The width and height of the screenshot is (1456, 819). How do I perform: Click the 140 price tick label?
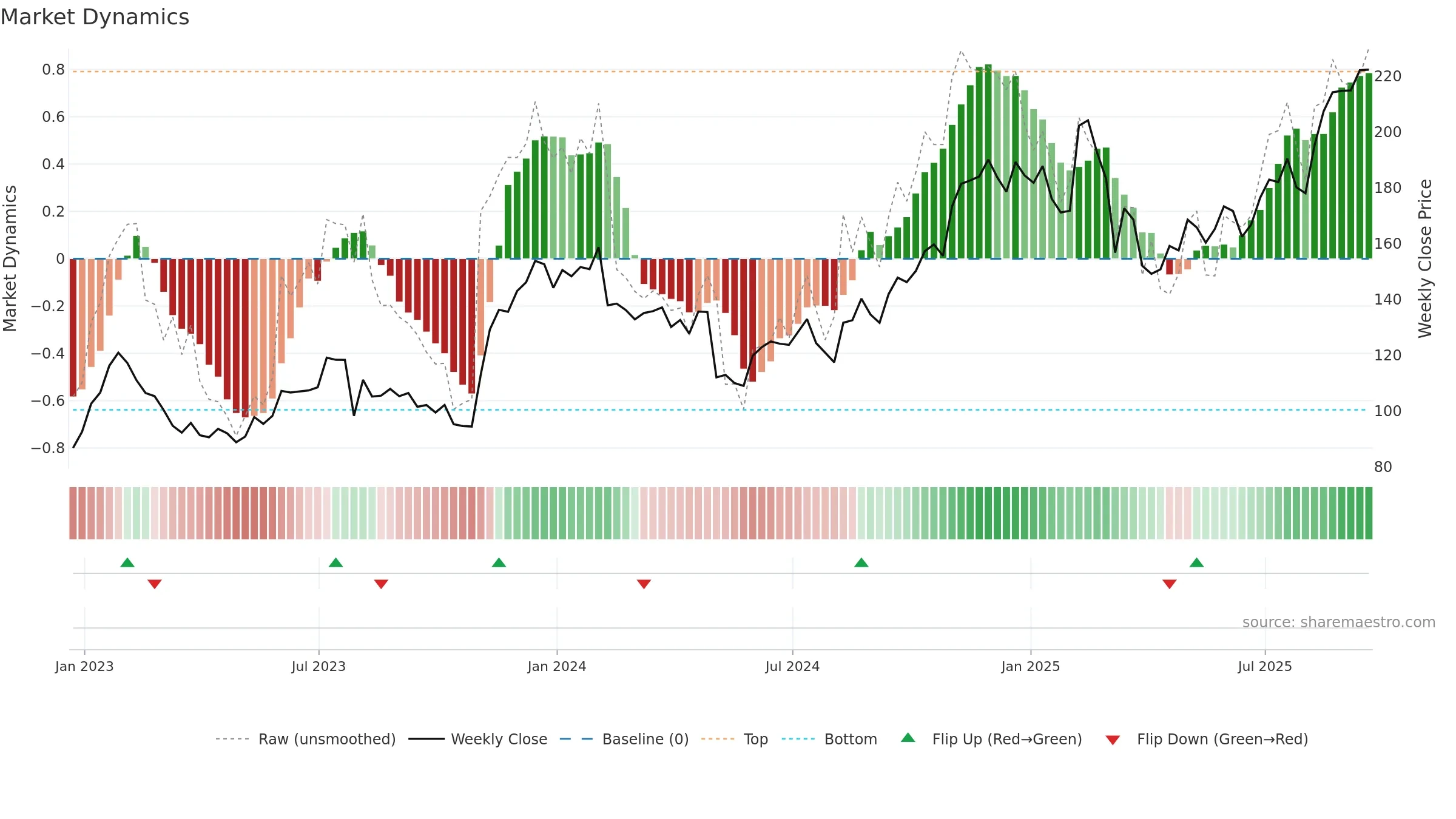tap(1388, 300)
